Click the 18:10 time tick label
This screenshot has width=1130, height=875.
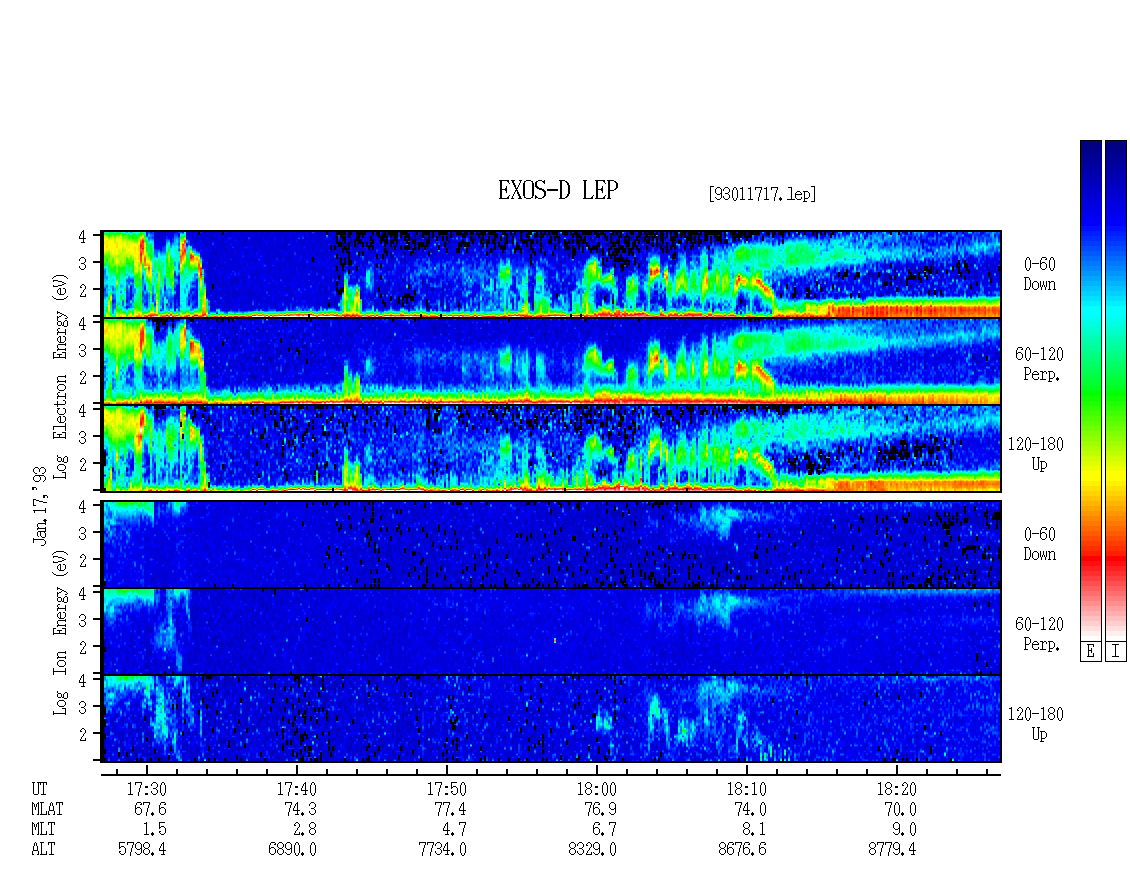pos(747,789)
